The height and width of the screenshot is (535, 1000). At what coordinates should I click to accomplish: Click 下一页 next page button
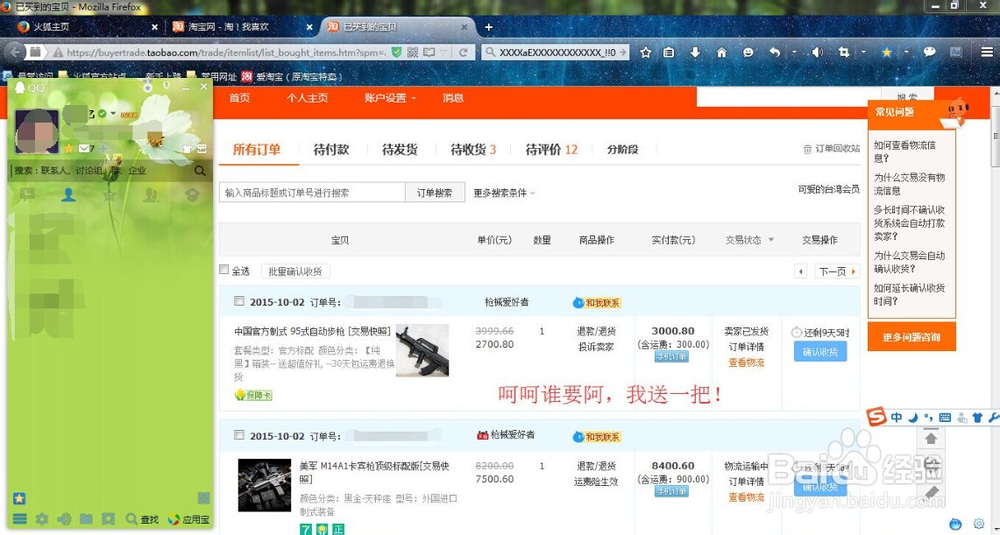click(837, 272)
